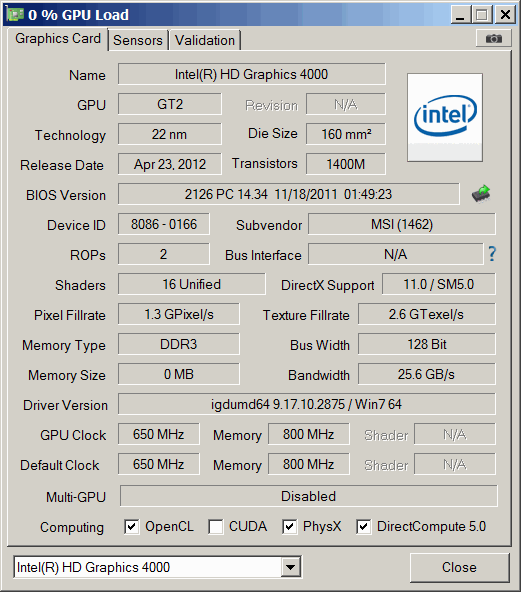Screen dimensions: 521x592
Task: Click the Driver Version field
Action: tap(307, 404)
